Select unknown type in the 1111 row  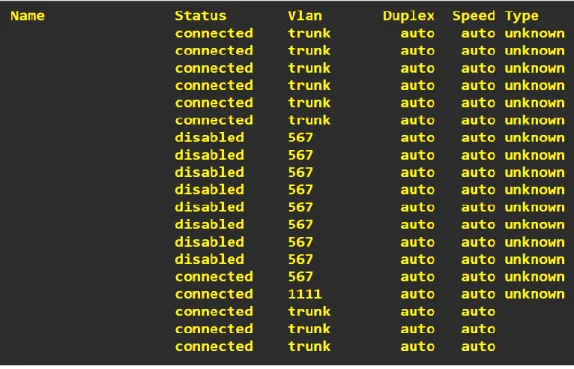click(534, 294)
